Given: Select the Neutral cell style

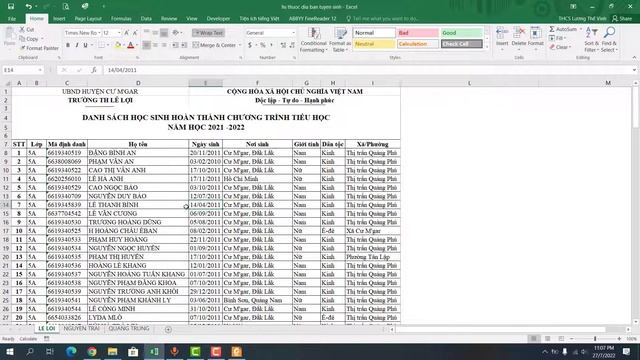Looking at the screenshot, I should click(x=374, y=44).
